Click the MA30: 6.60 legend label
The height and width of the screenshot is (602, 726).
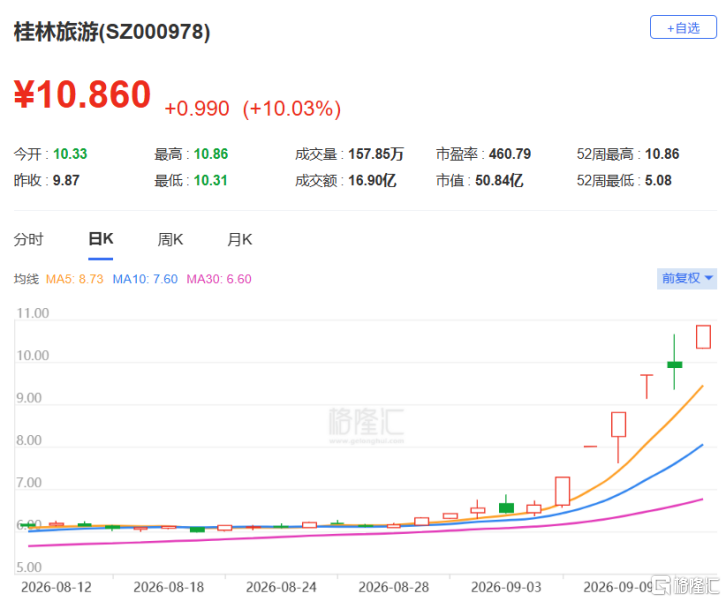tap(219, 279)
